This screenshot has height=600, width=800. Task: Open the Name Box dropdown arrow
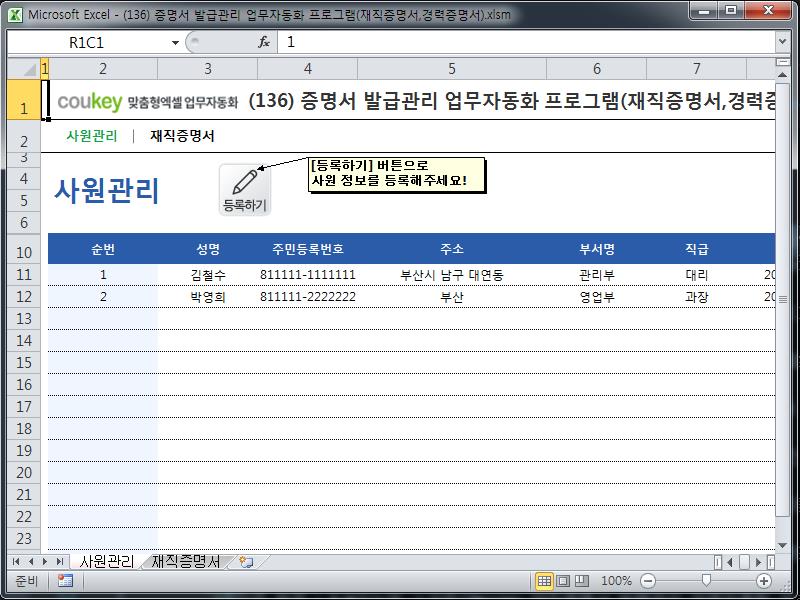[175, 43]
